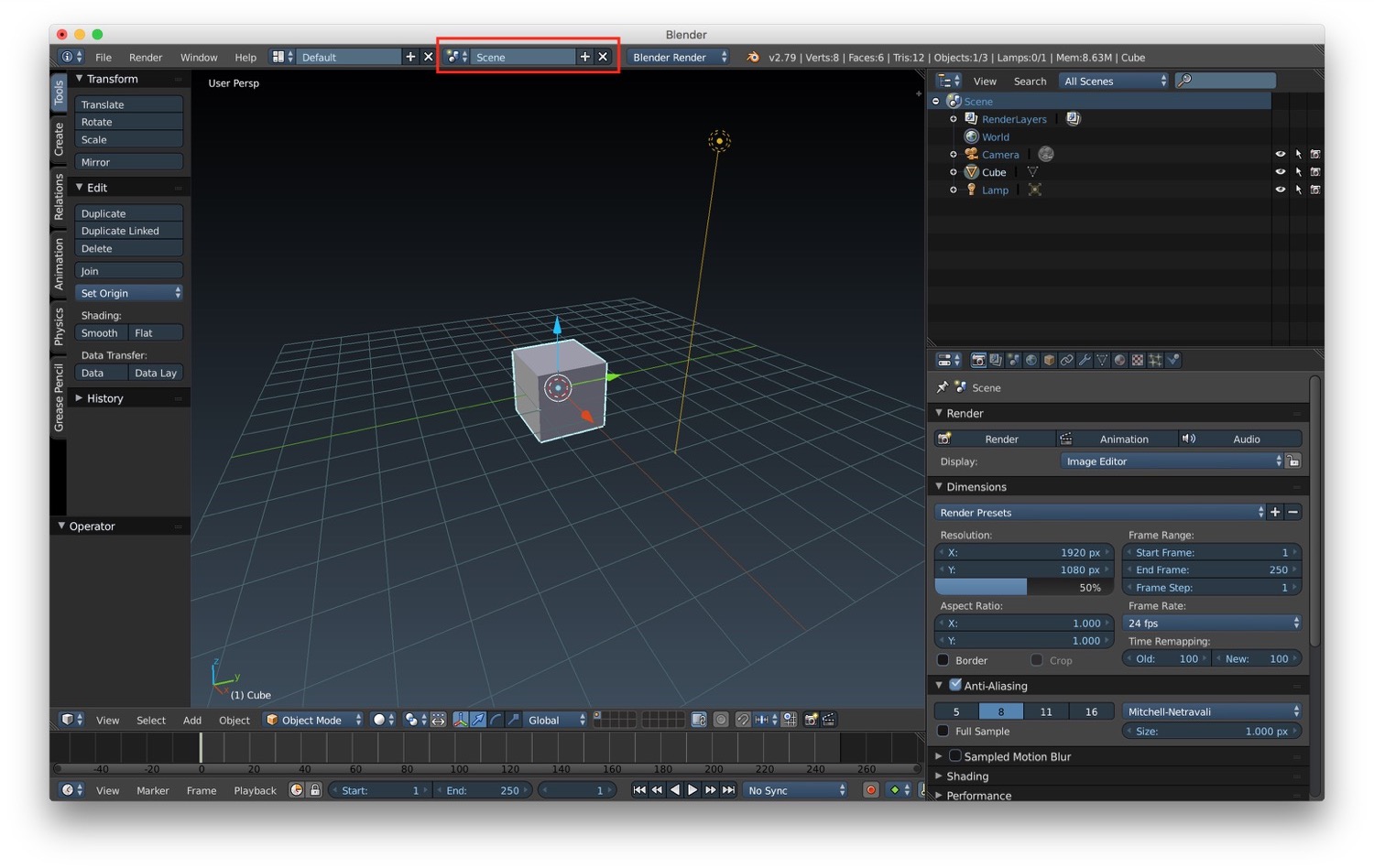
Task: Delete the current scene with X button
Action: (603, 57)
